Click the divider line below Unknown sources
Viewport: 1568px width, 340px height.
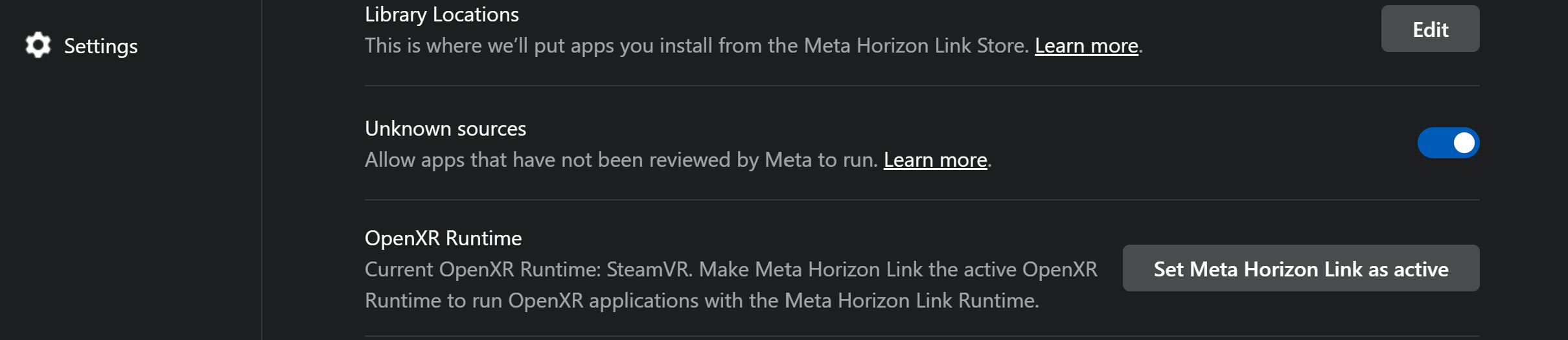(x=922, y=200)
